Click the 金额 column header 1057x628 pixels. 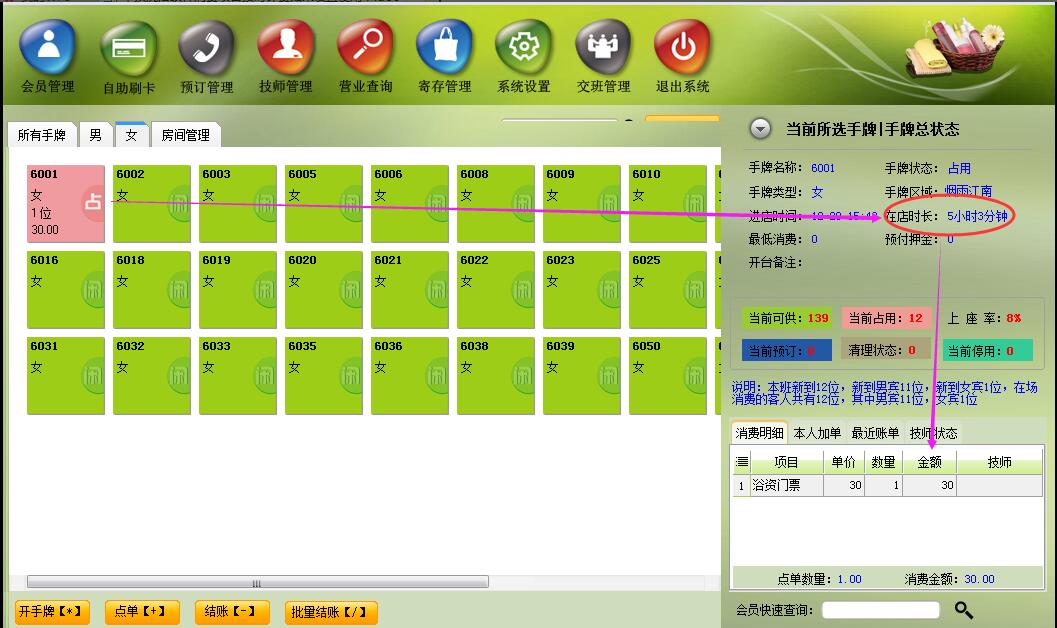pos(930,462)
